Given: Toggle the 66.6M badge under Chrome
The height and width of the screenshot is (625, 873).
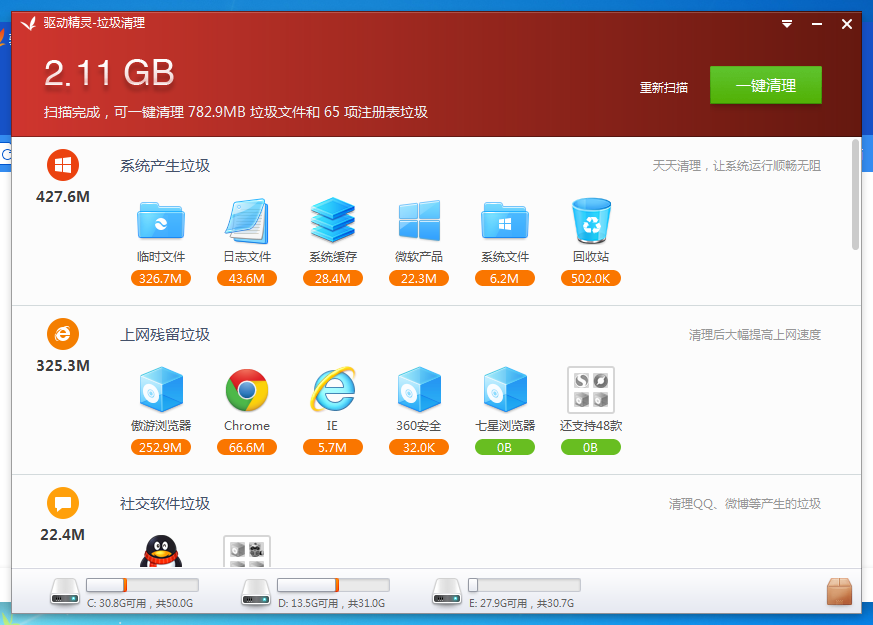Looking at the screenshot, I should pyautogui.click(x=246, y=447).
